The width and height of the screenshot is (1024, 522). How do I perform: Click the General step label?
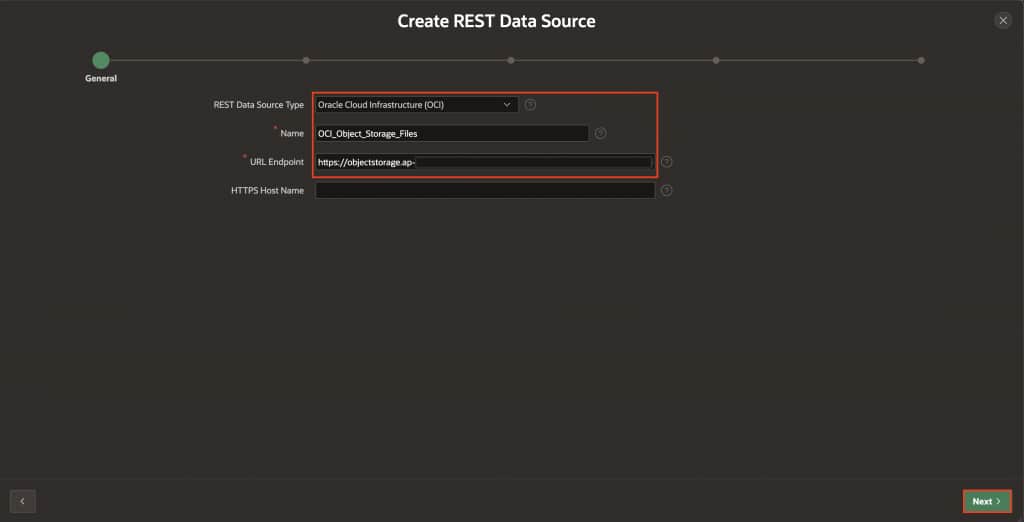point(101,78)
